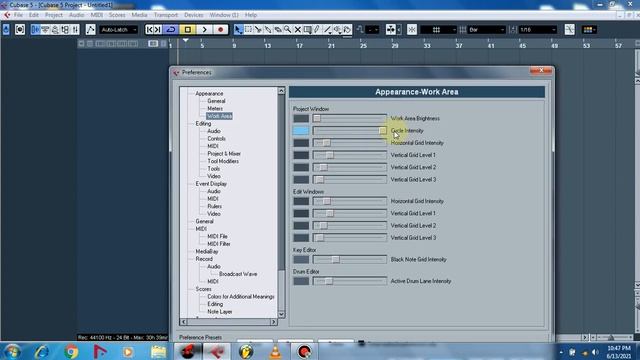This screenshot has width=640, height=360.
Task: Select the Split scissors tool
Action: pos(258,29)
